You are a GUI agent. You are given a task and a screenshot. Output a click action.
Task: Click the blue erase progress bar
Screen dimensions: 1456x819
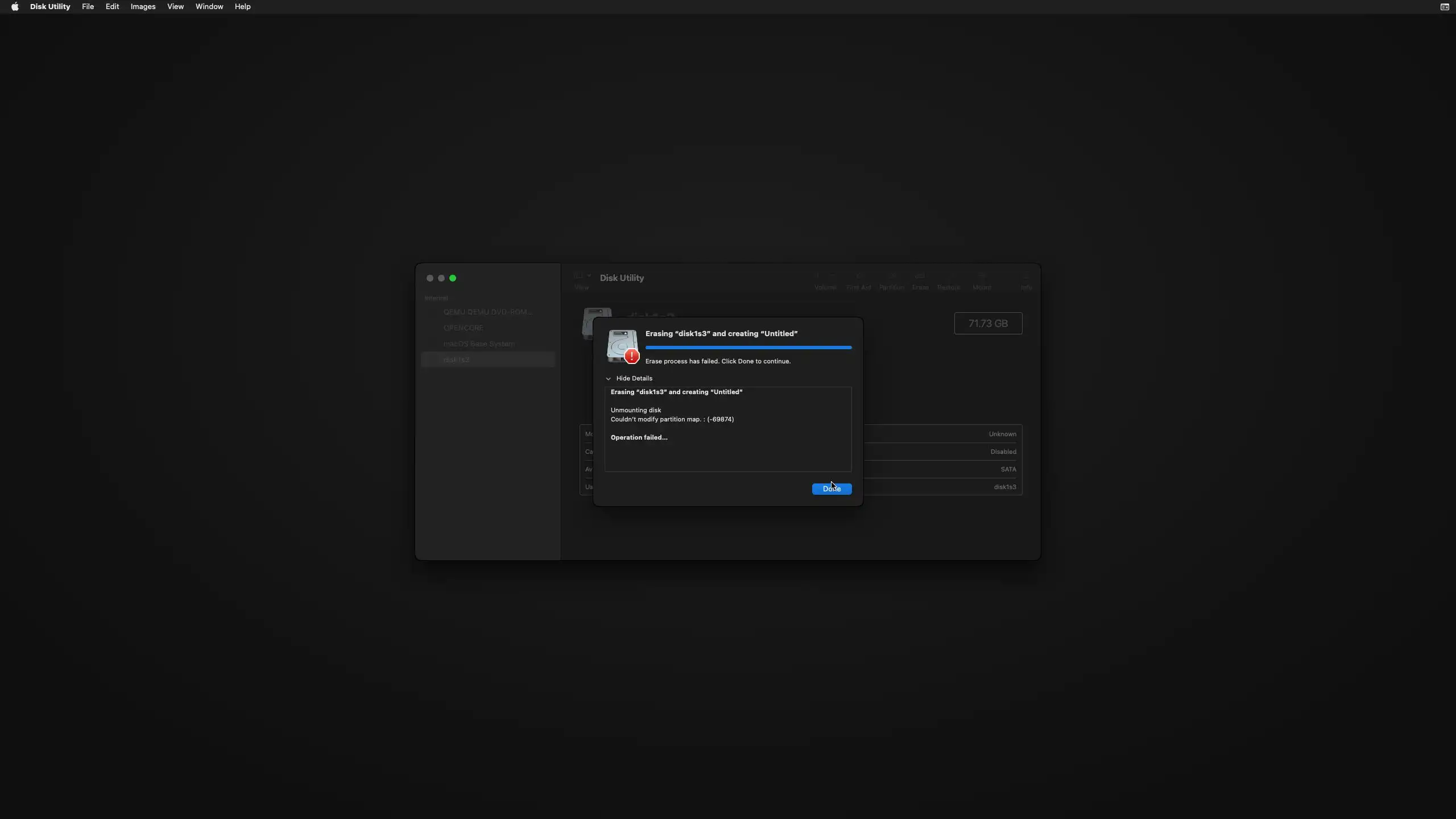click(748, 348)
